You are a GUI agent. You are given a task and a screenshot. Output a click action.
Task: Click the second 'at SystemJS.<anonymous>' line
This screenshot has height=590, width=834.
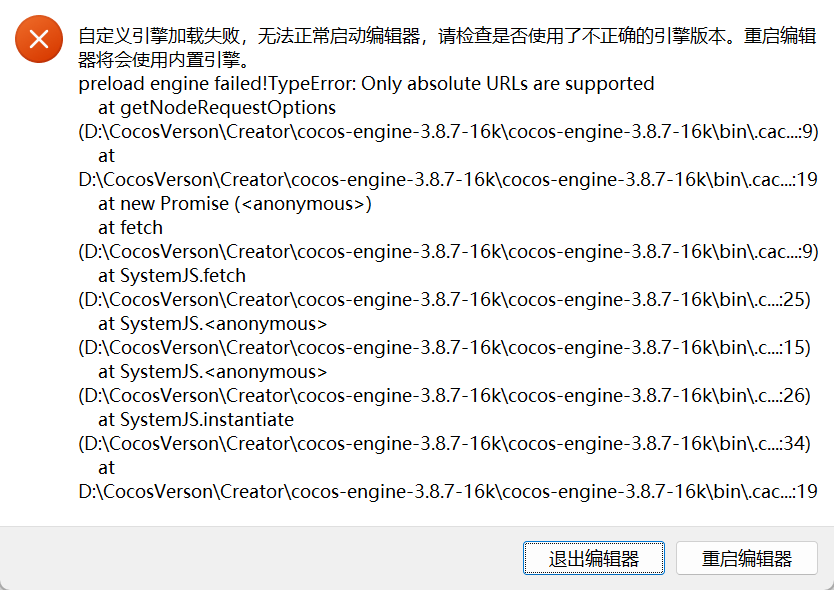(x=212, y=372)
